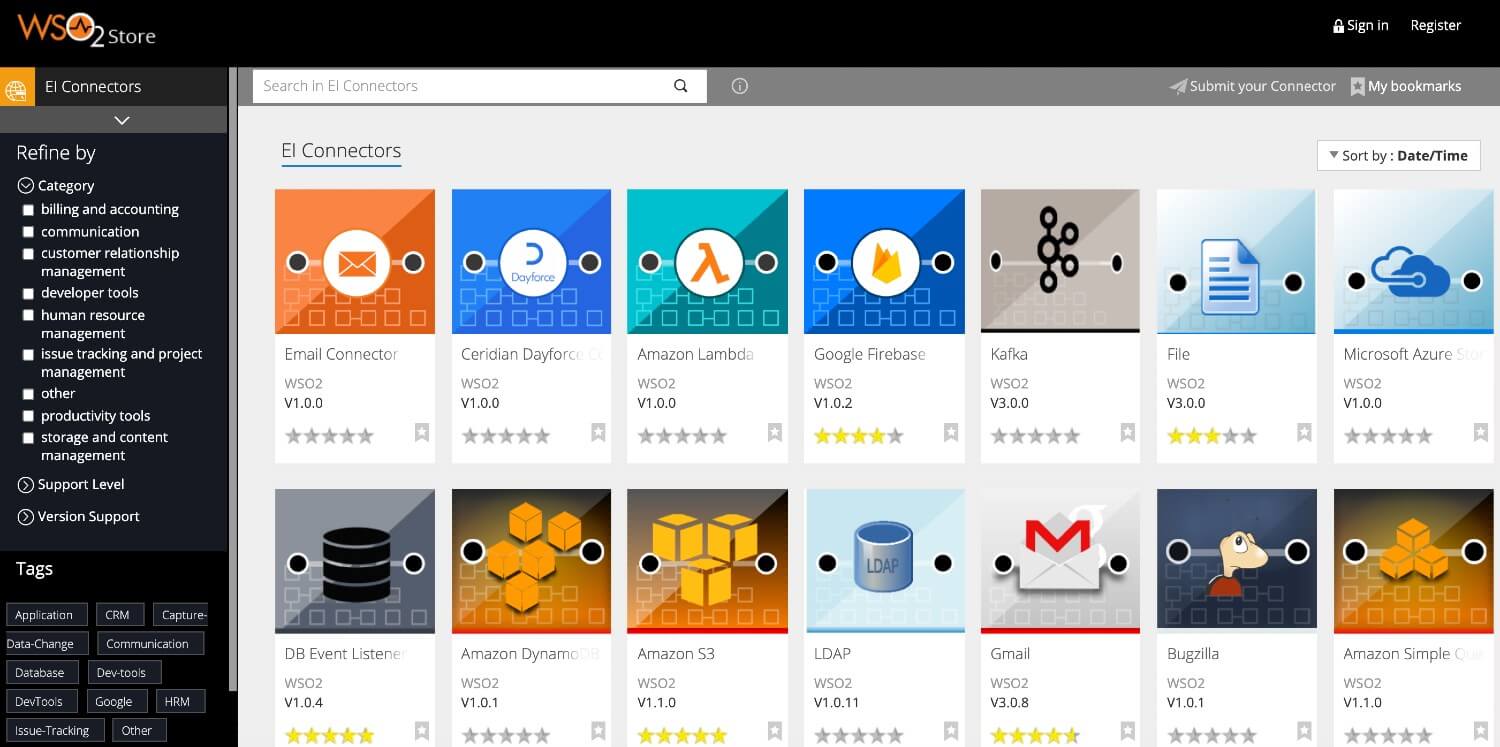Bookmark the Email Connector
Image resolution: width=1500 pixels, height=747 pixels.
(422, 433)
